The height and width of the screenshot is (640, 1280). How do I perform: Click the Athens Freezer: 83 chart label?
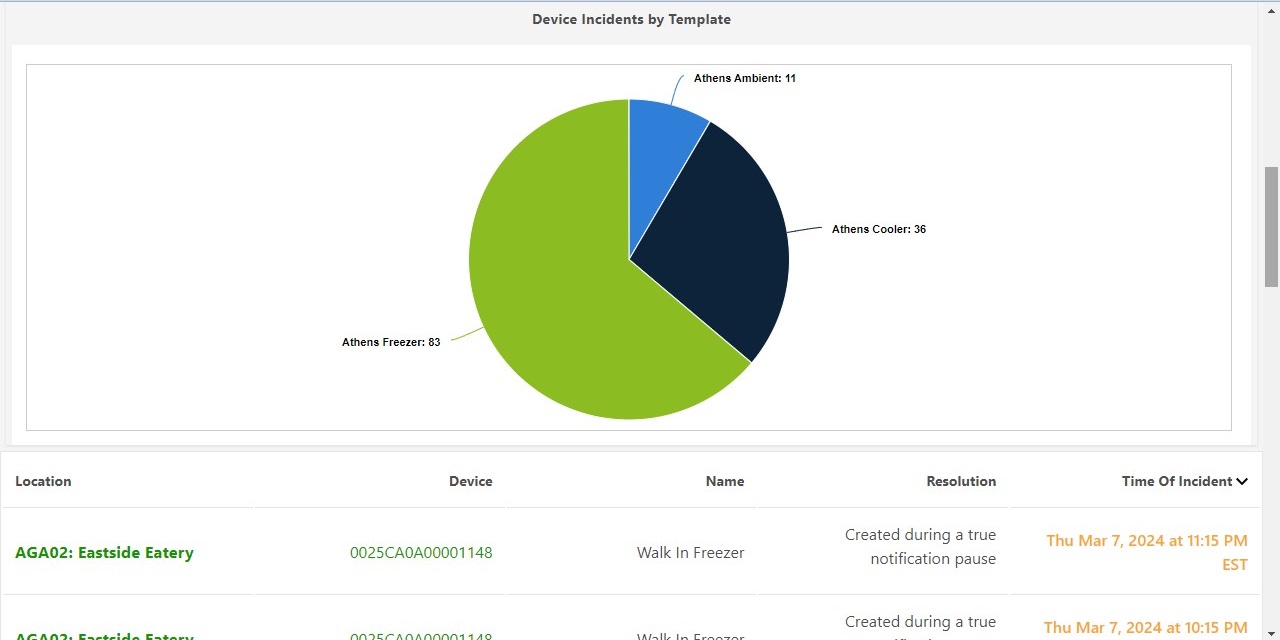pyautogui.click(x=391, y=341)
